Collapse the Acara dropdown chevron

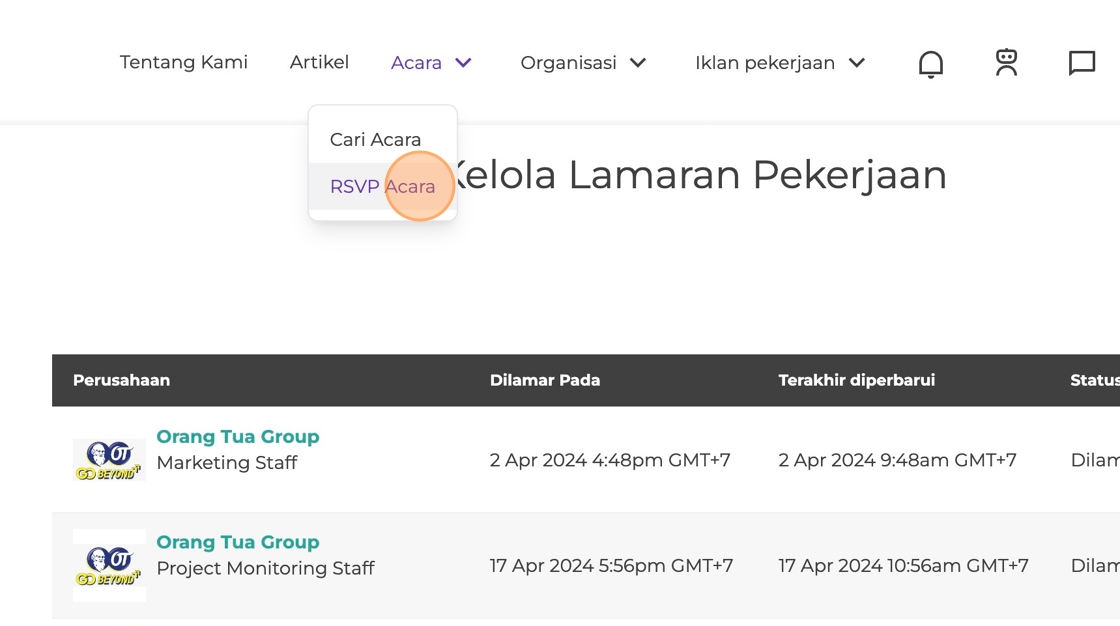463,63
